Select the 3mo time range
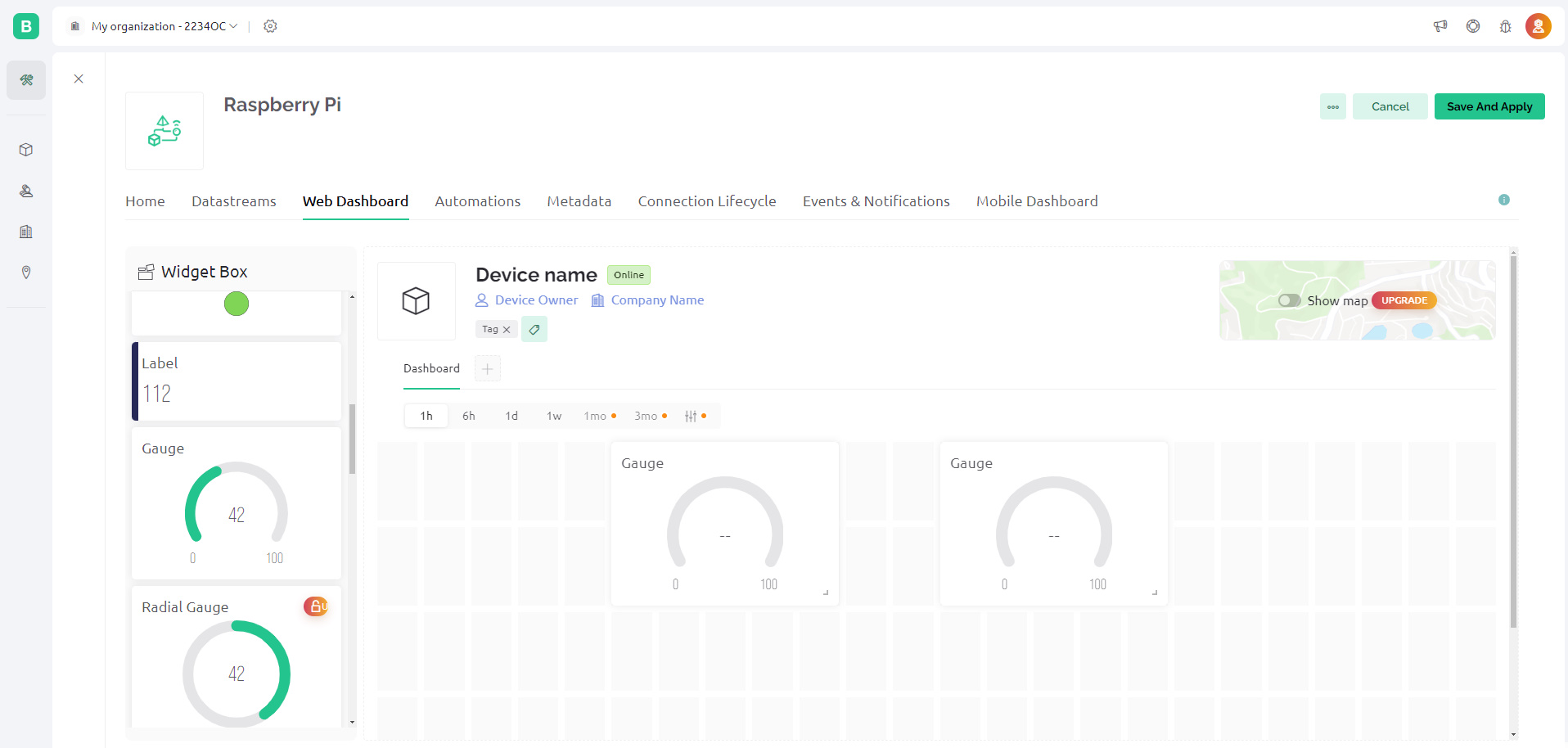The width and height of the screenshot is (1568, 748). point(651,416)
